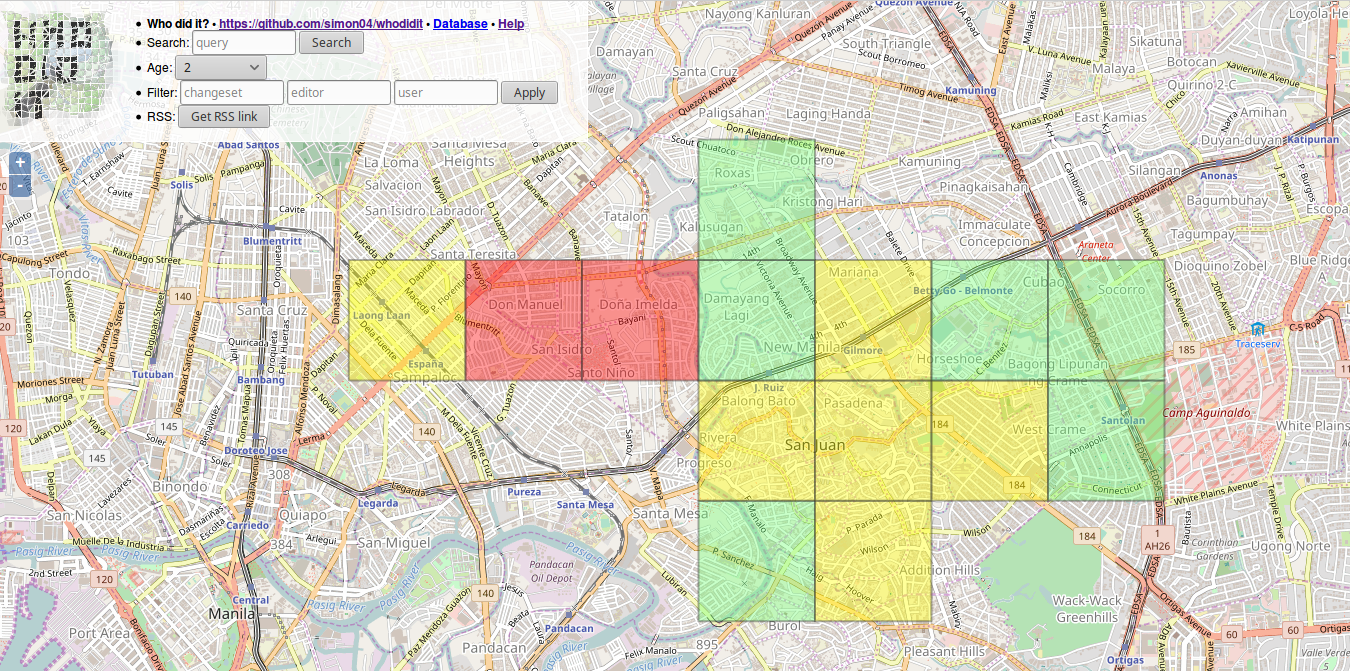Open the Help link
The image size is (1350, 671).
[x=511, y=23]
